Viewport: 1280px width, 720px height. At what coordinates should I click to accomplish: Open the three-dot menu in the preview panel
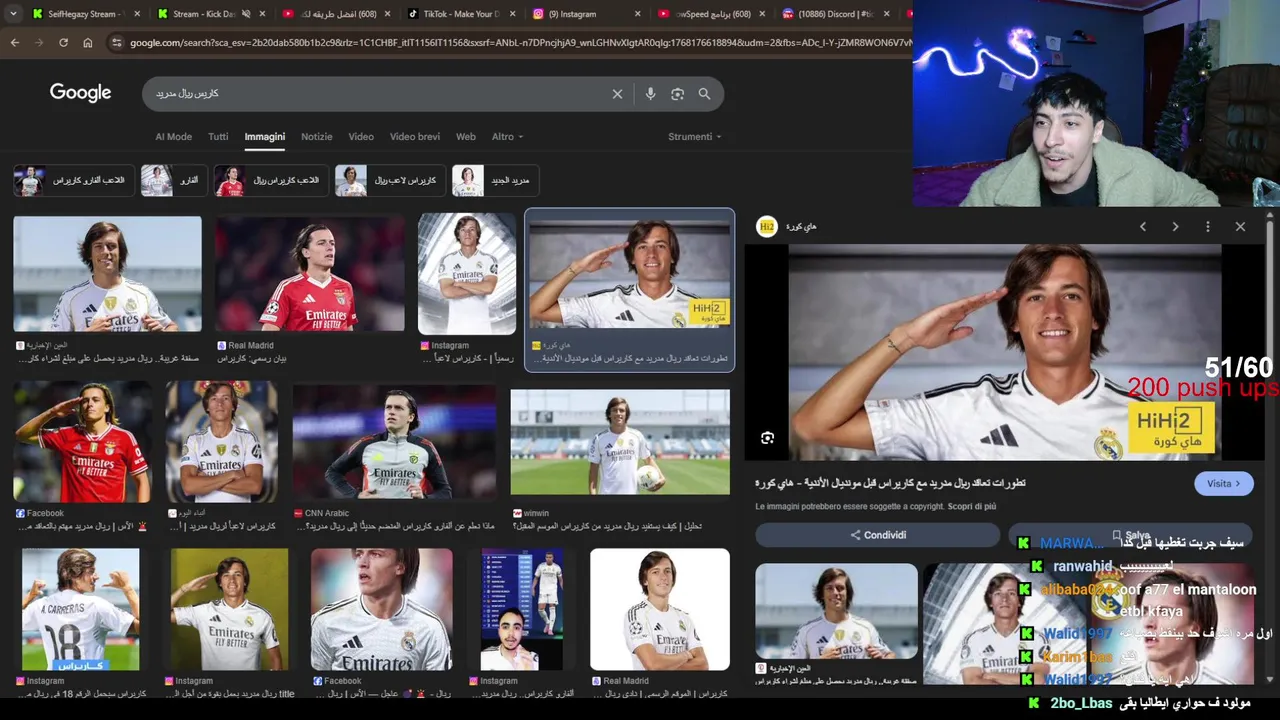coord(1208,227)
